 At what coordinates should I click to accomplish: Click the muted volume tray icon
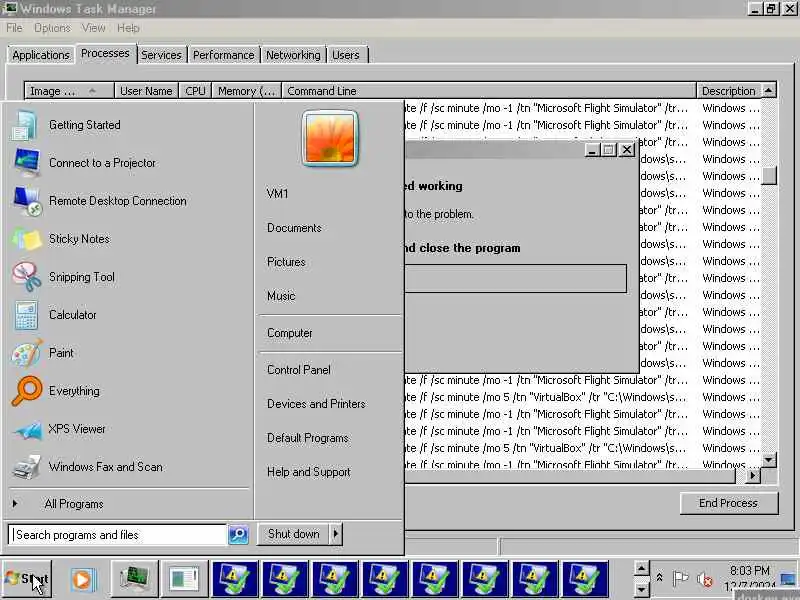(705, 579)
